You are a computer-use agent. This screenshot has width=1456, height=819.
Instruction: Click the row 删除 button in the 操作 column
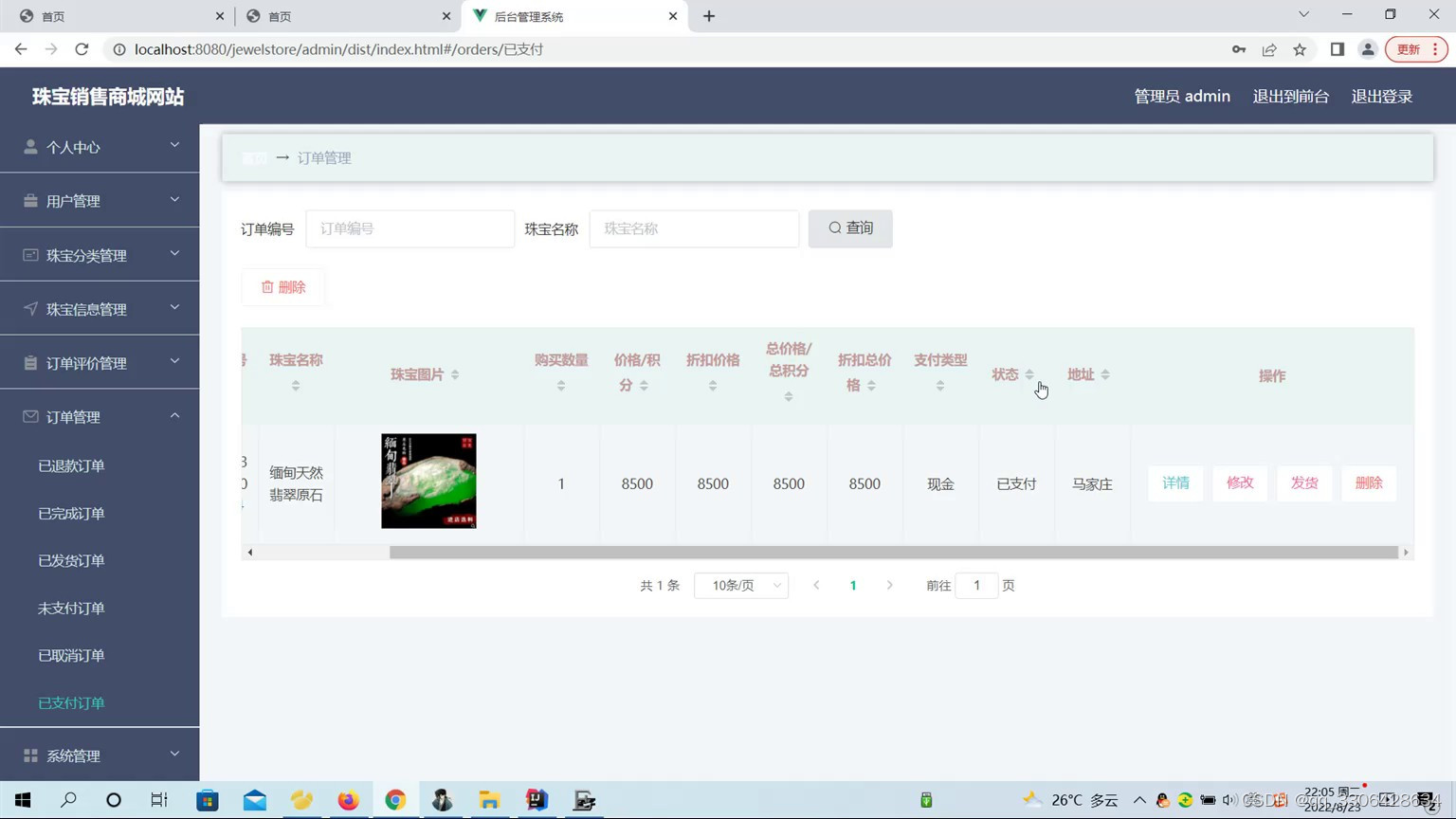coord(1369,482)
